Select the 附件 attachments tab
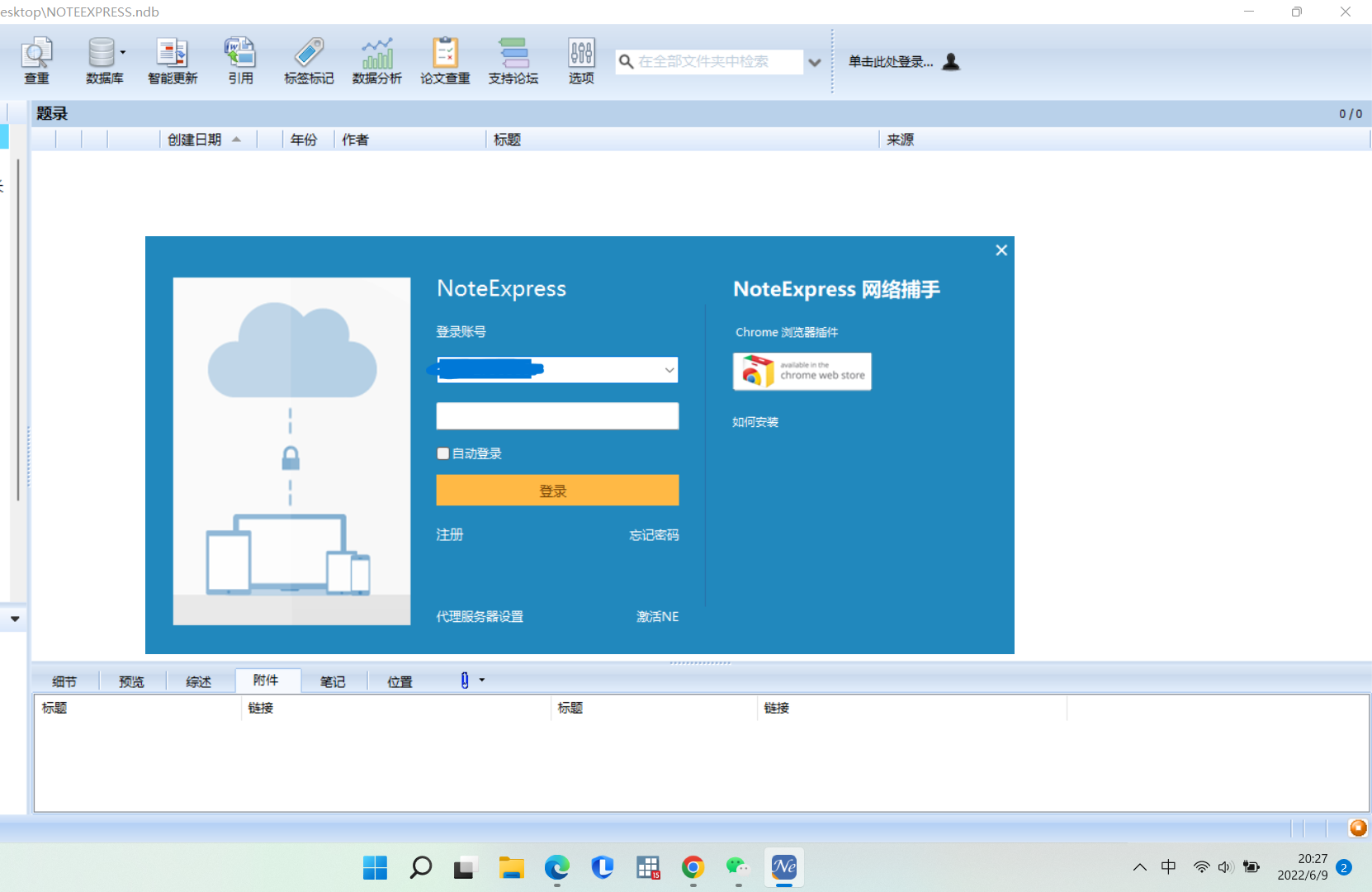Viewport: 1372px width, 892px height. pos(266,680)
